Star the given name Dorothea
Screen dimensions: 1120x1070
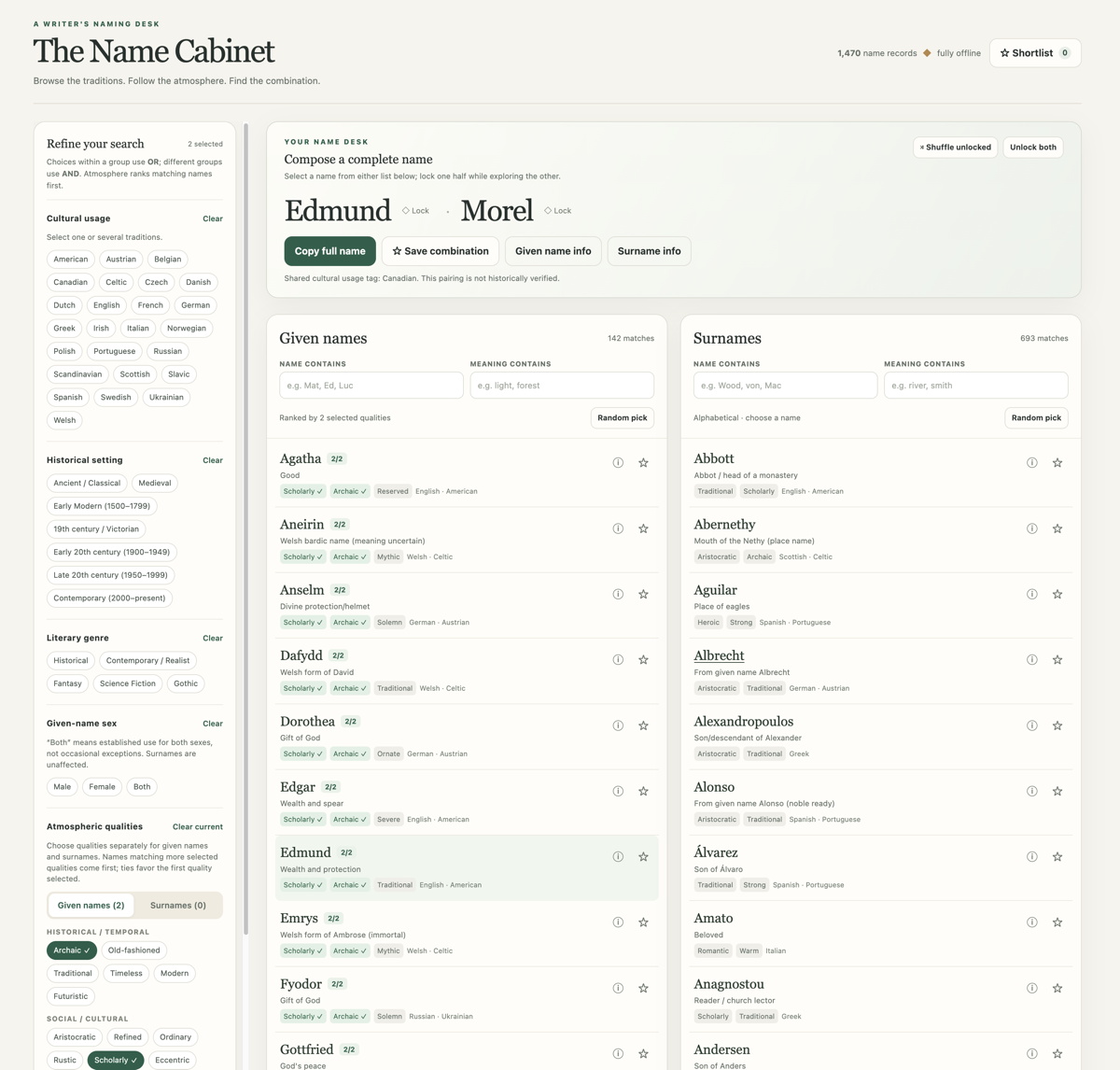643,725
